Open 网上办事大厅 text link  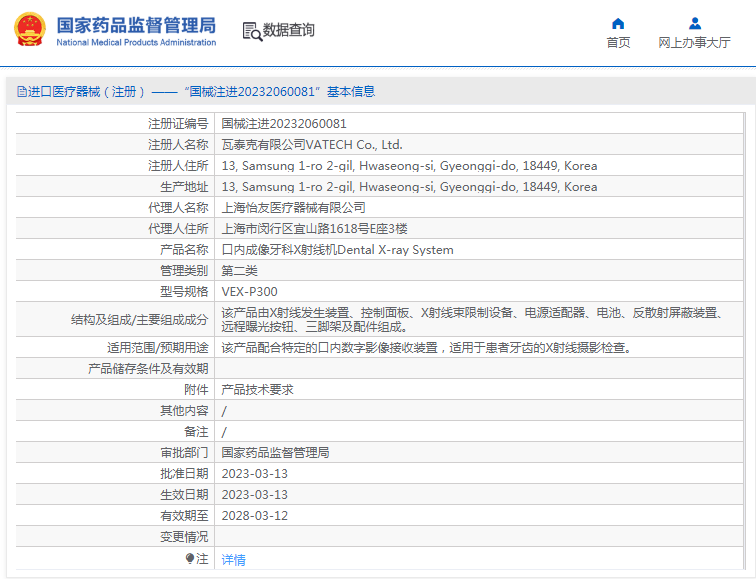[694, 43]
